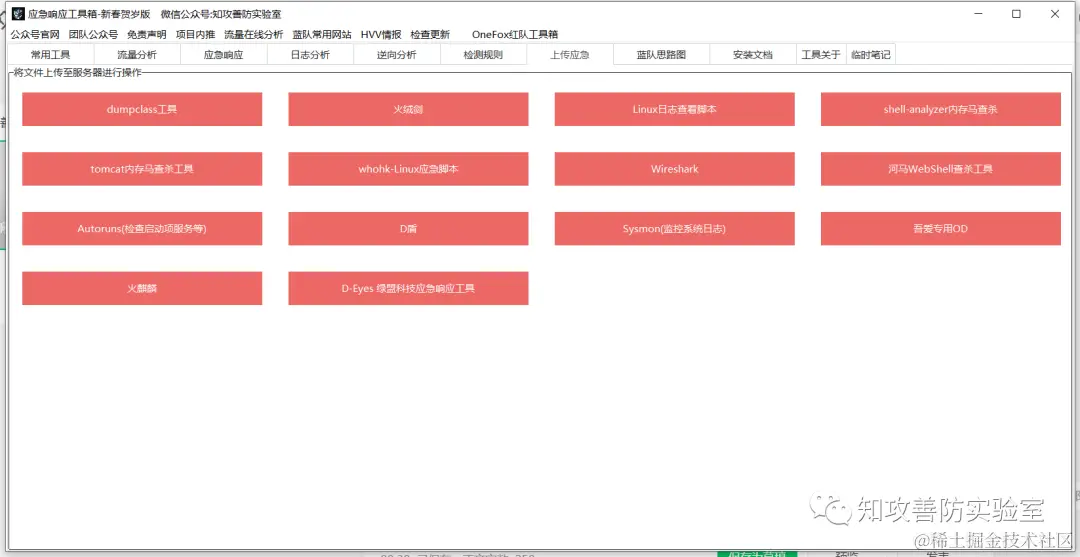Launch Sysmon(监控系统日志) button
This screenshot has width=1080, height=557.
tap(674, 229)
